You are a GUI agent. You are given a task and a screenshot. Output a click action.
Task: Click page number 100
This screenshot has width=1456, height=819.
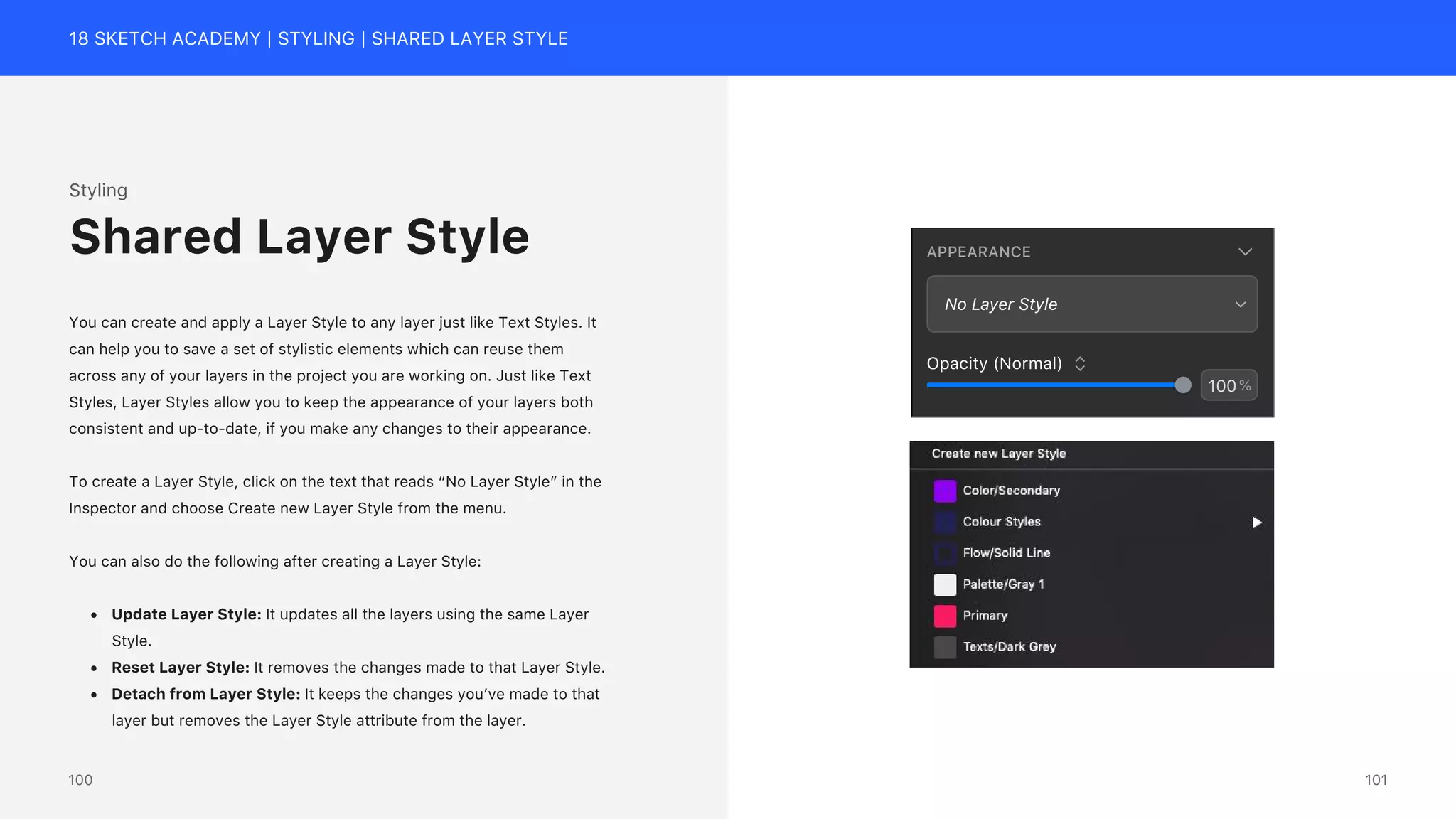tap(80, 780)
